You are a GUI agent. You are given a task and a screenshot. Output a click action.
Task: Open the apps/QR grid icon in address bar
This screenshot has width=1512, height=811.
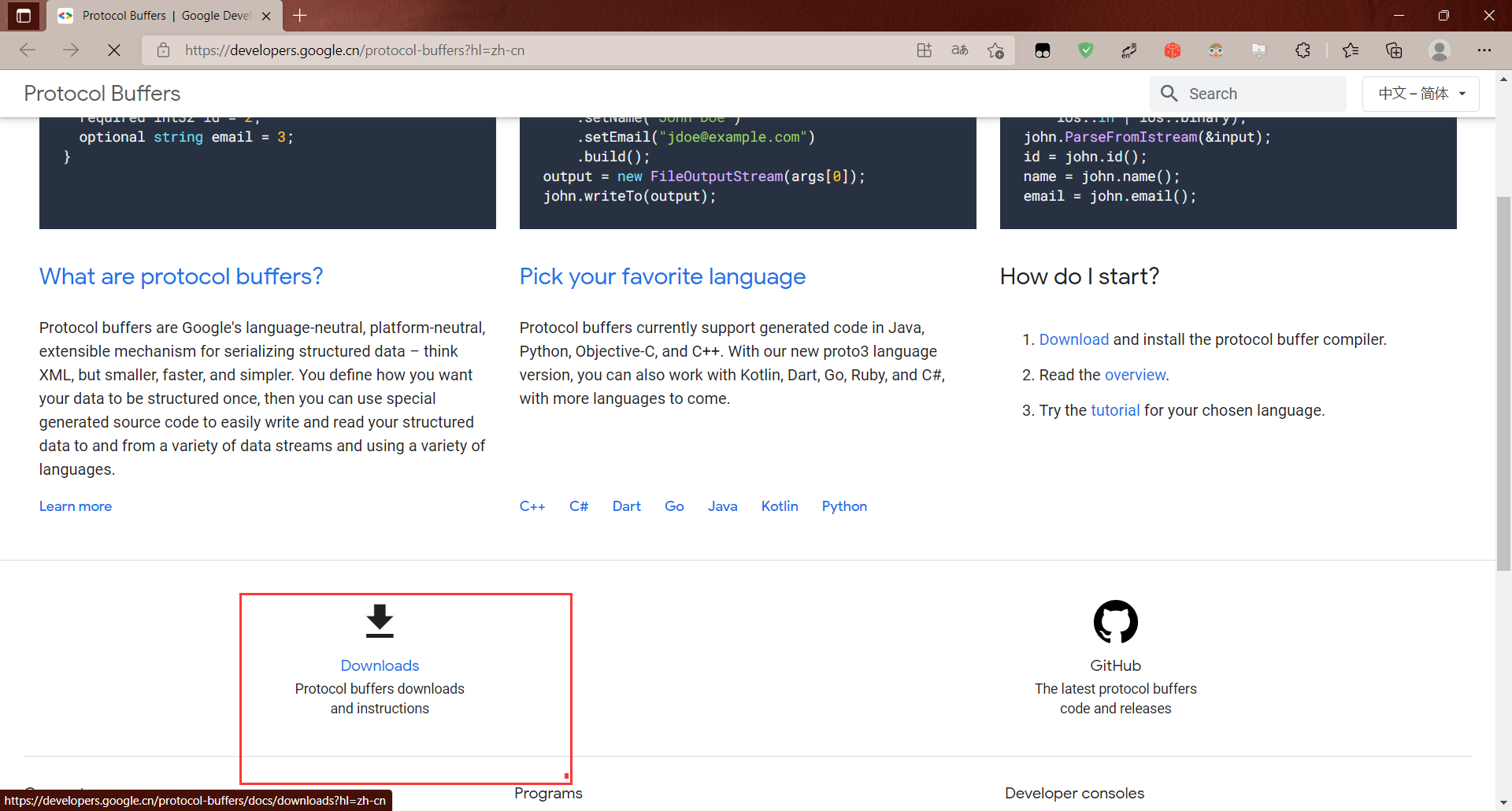[925, 50]
